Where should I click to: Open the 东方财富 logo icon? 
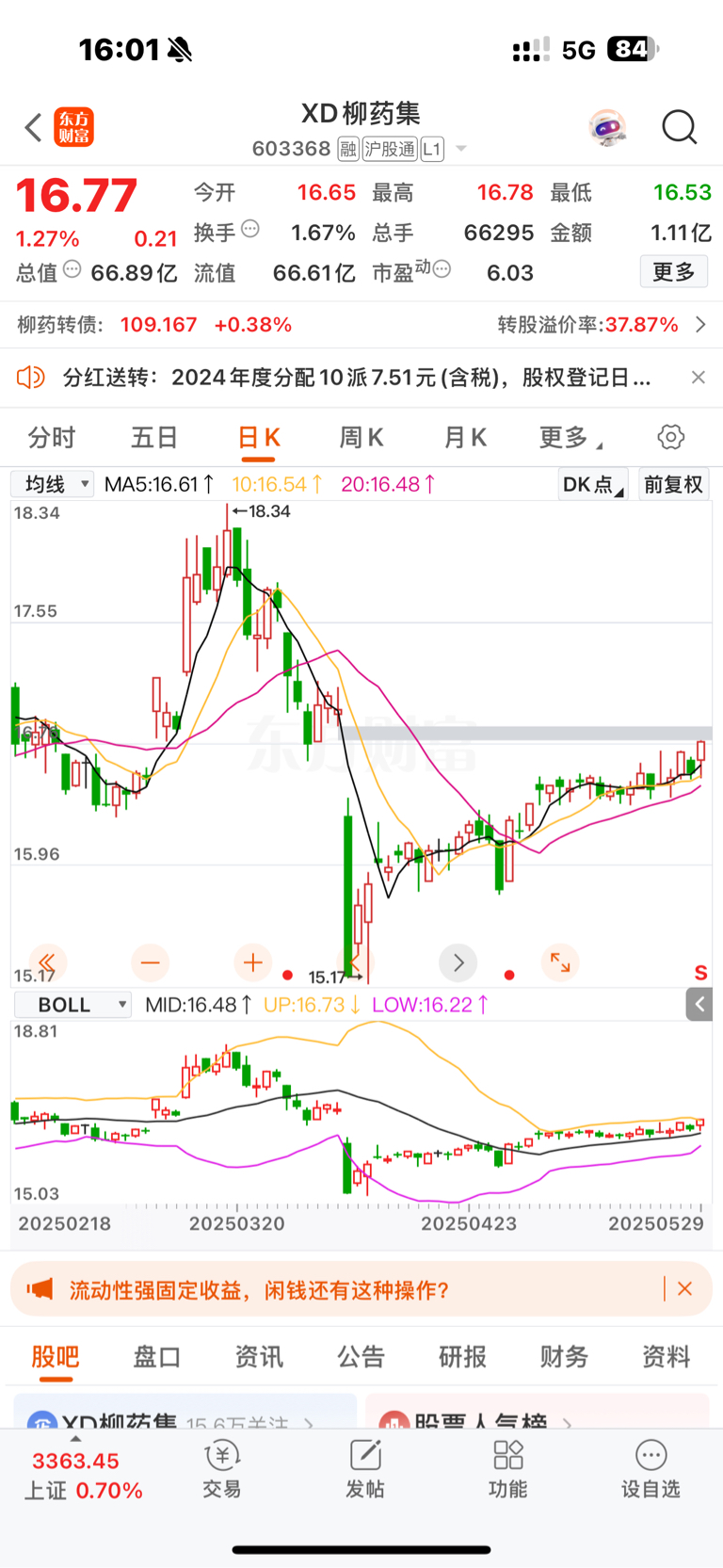click(x=73, y=127)
